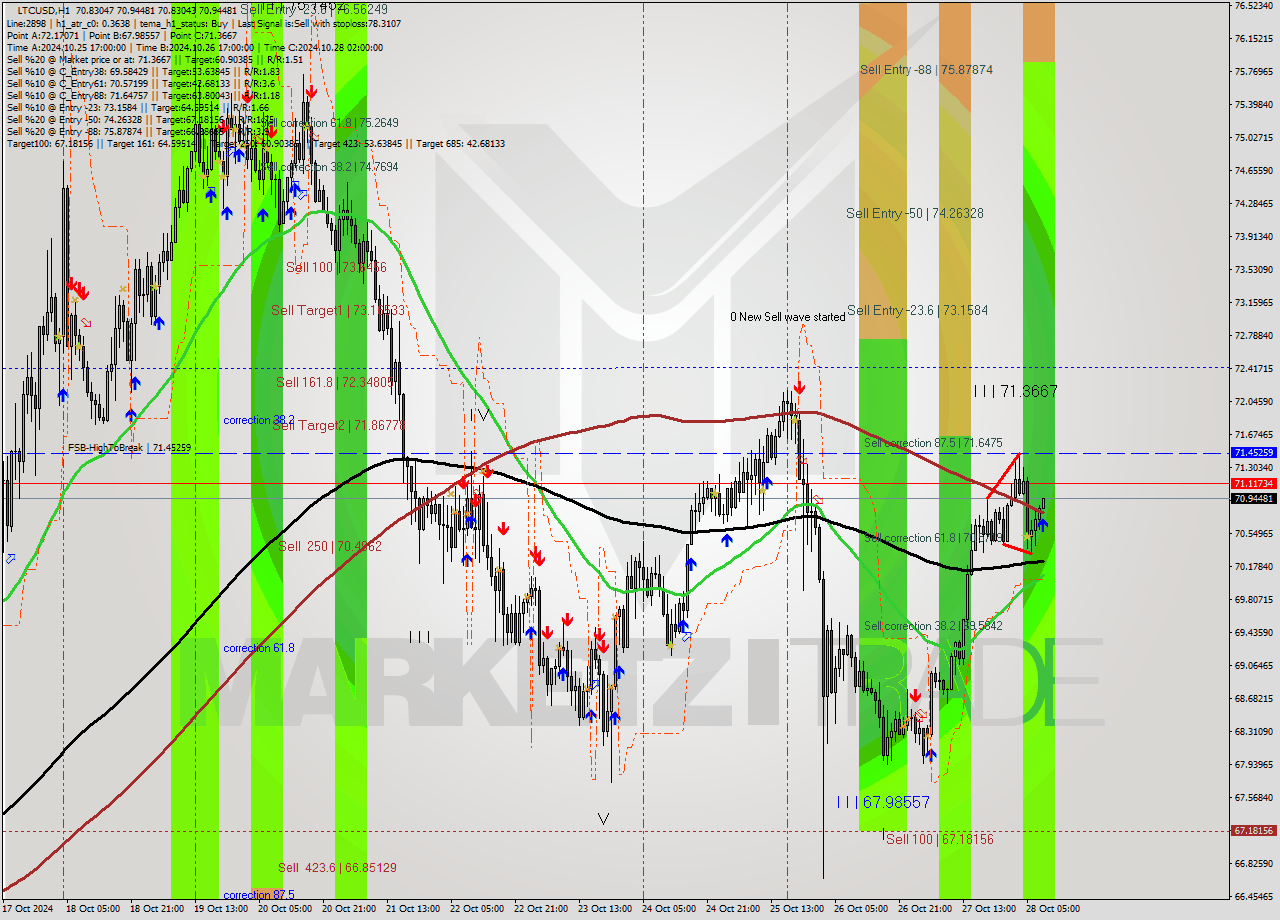
Task: Click the '21 Oct 13:00' time label
Action: [413, 909]
